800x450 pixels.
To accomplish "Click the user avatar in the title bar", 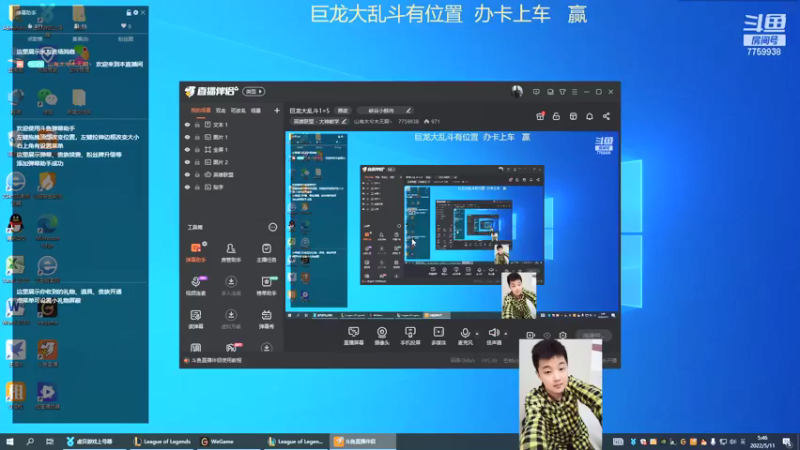I will point(517,92).
